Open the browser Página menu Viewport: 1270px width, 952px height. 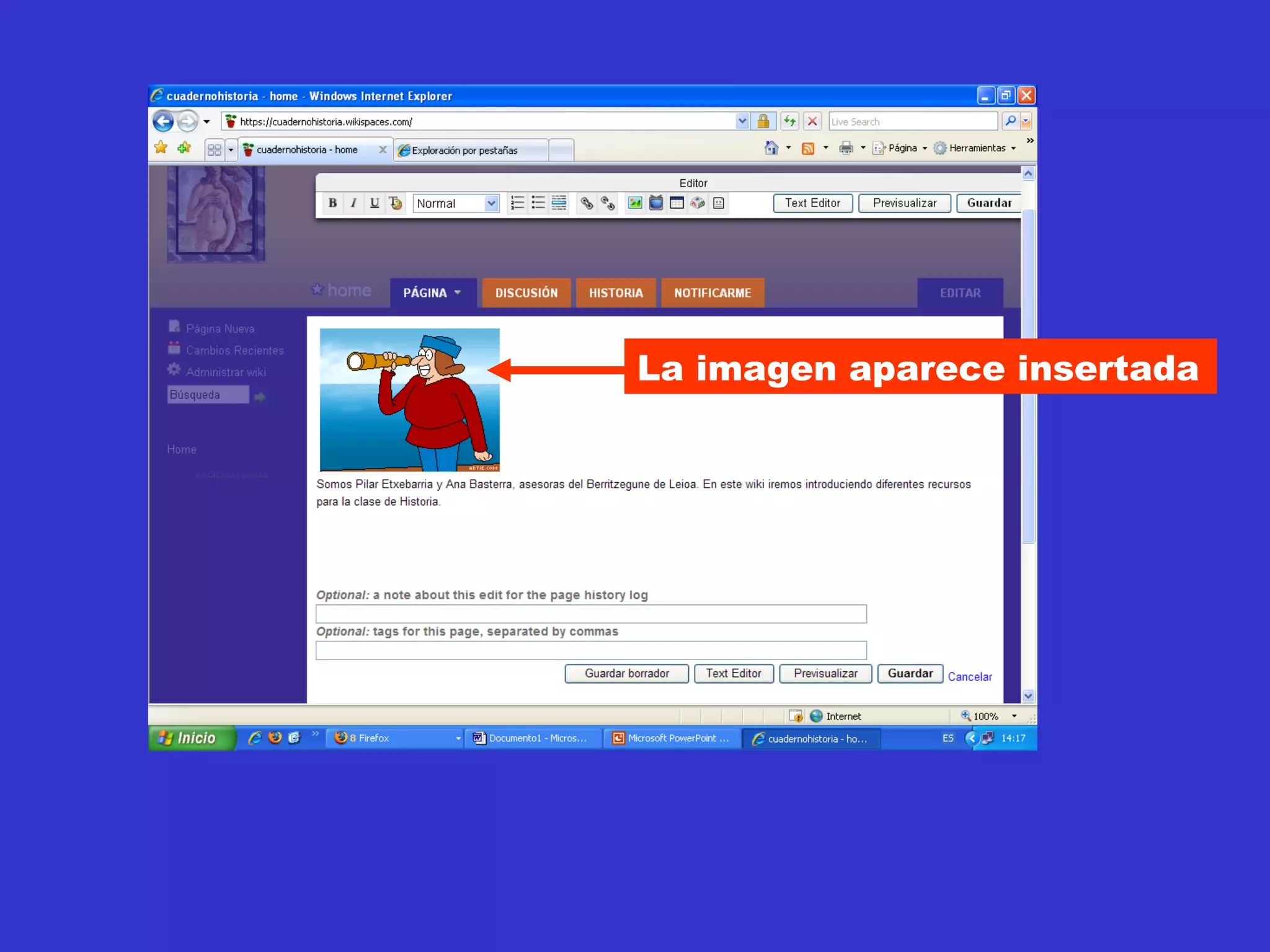(900, 148)
